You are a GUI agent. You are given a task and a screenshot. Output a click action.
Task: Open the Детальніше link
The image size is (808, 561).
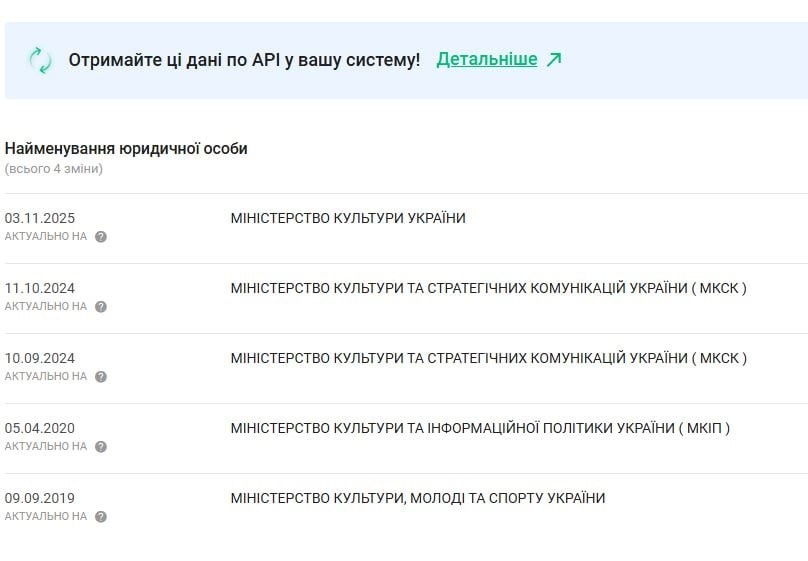[x=487, y=59]
